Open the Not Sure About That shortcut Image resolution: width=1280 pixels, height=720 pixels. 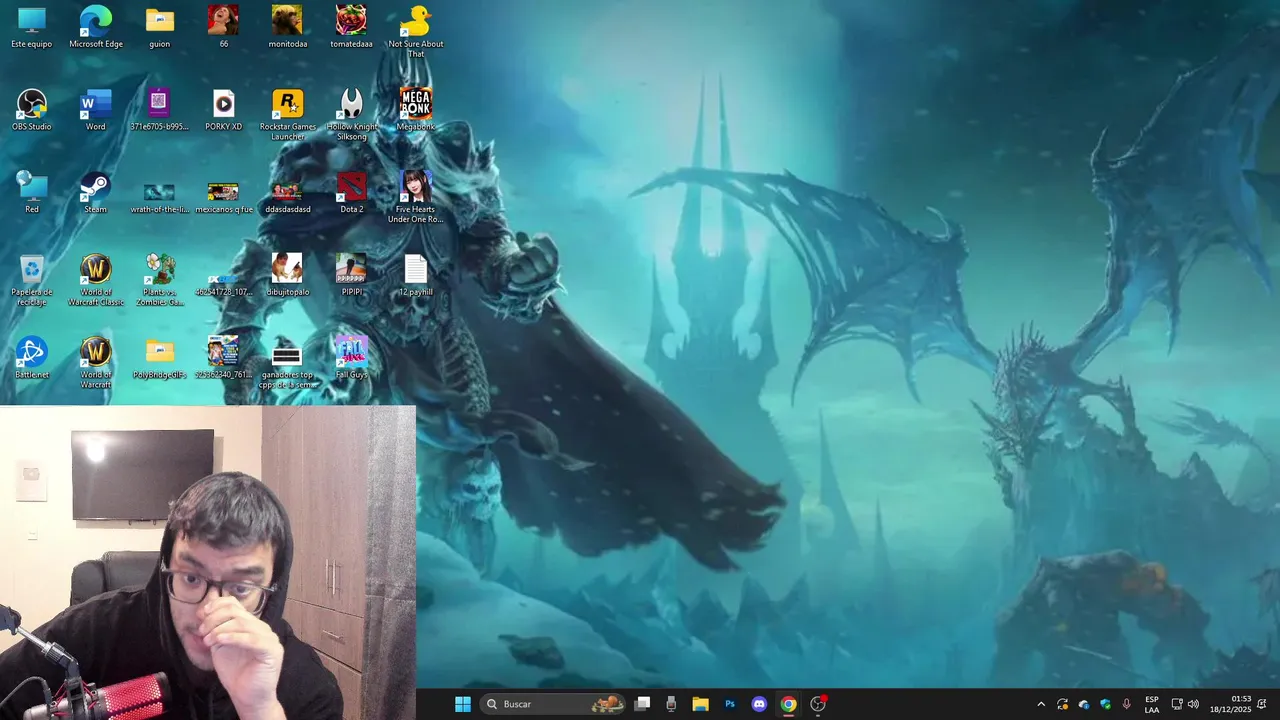416,31
